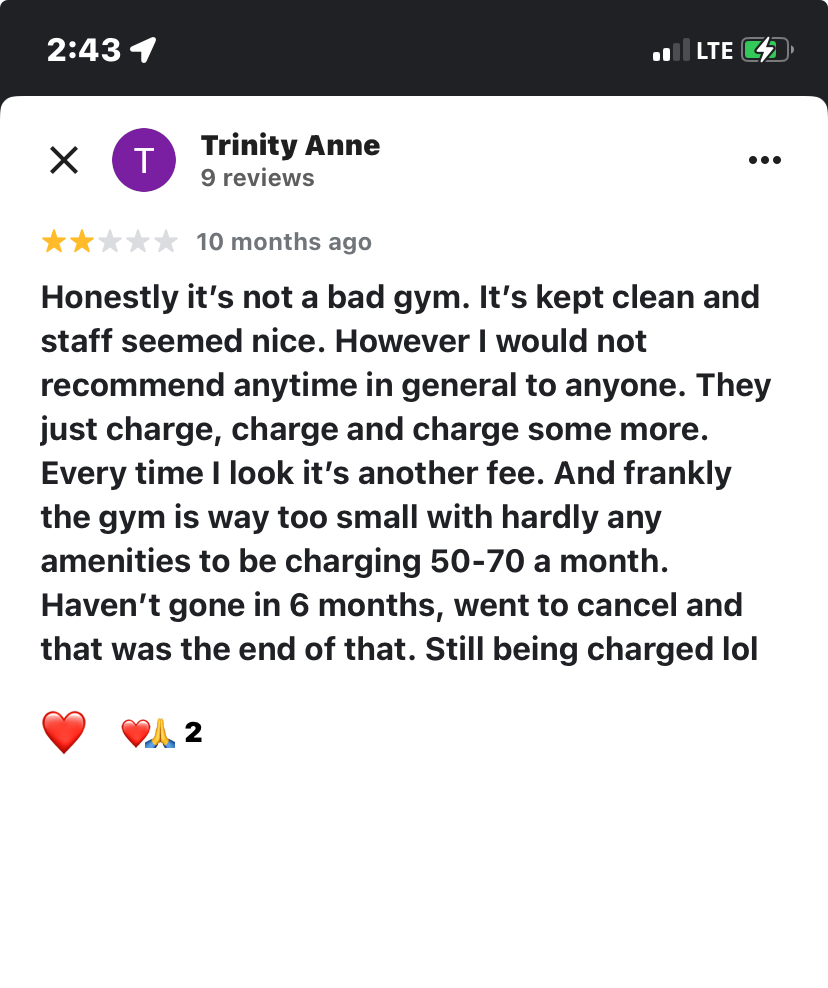Like the review with the red heart
This screenshot has height=988, width=828.
click(x=64, y=733)
